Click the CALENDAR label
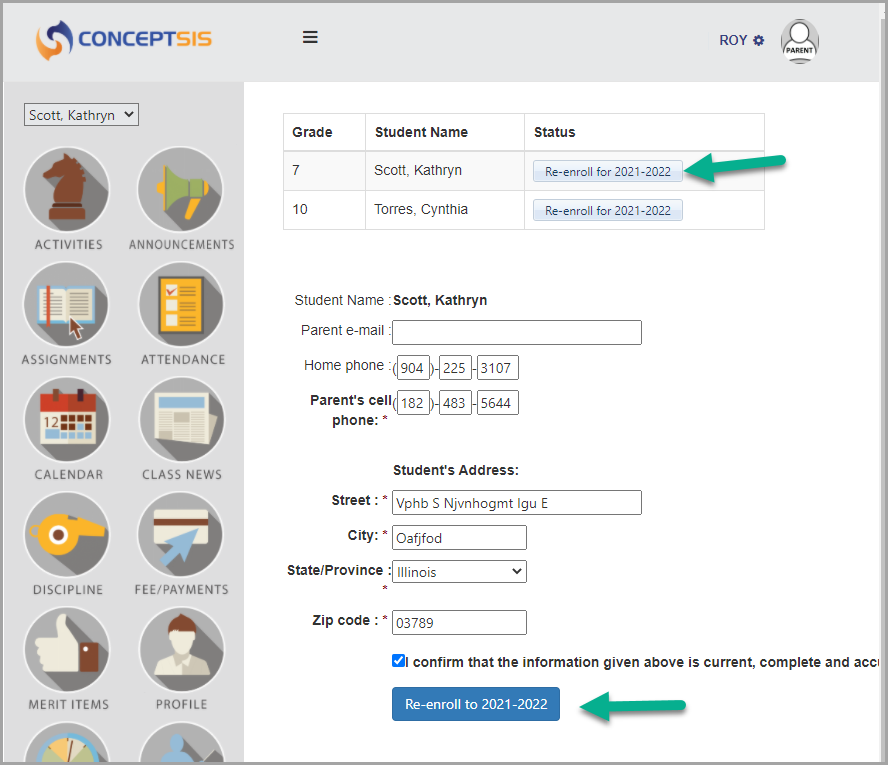Screen dimensions: 888x765 pyautogui.click(x=69, y=475)
